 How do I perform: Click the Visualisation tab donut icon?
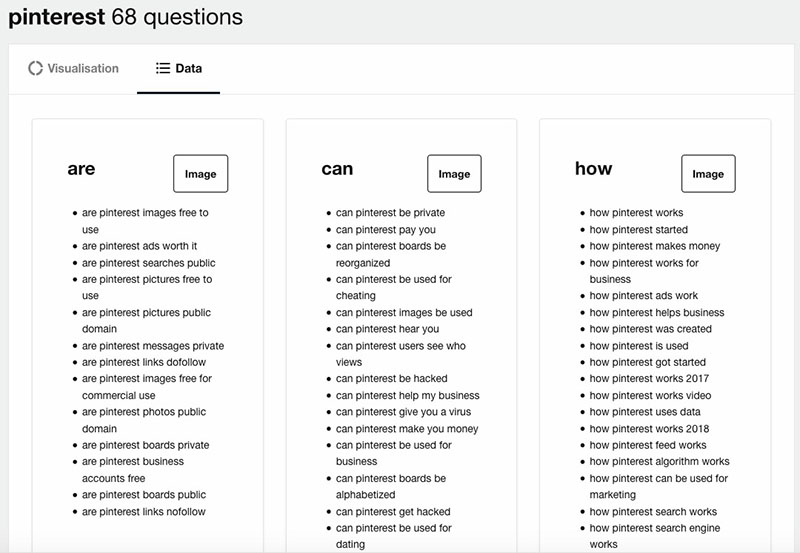point(36,69)
